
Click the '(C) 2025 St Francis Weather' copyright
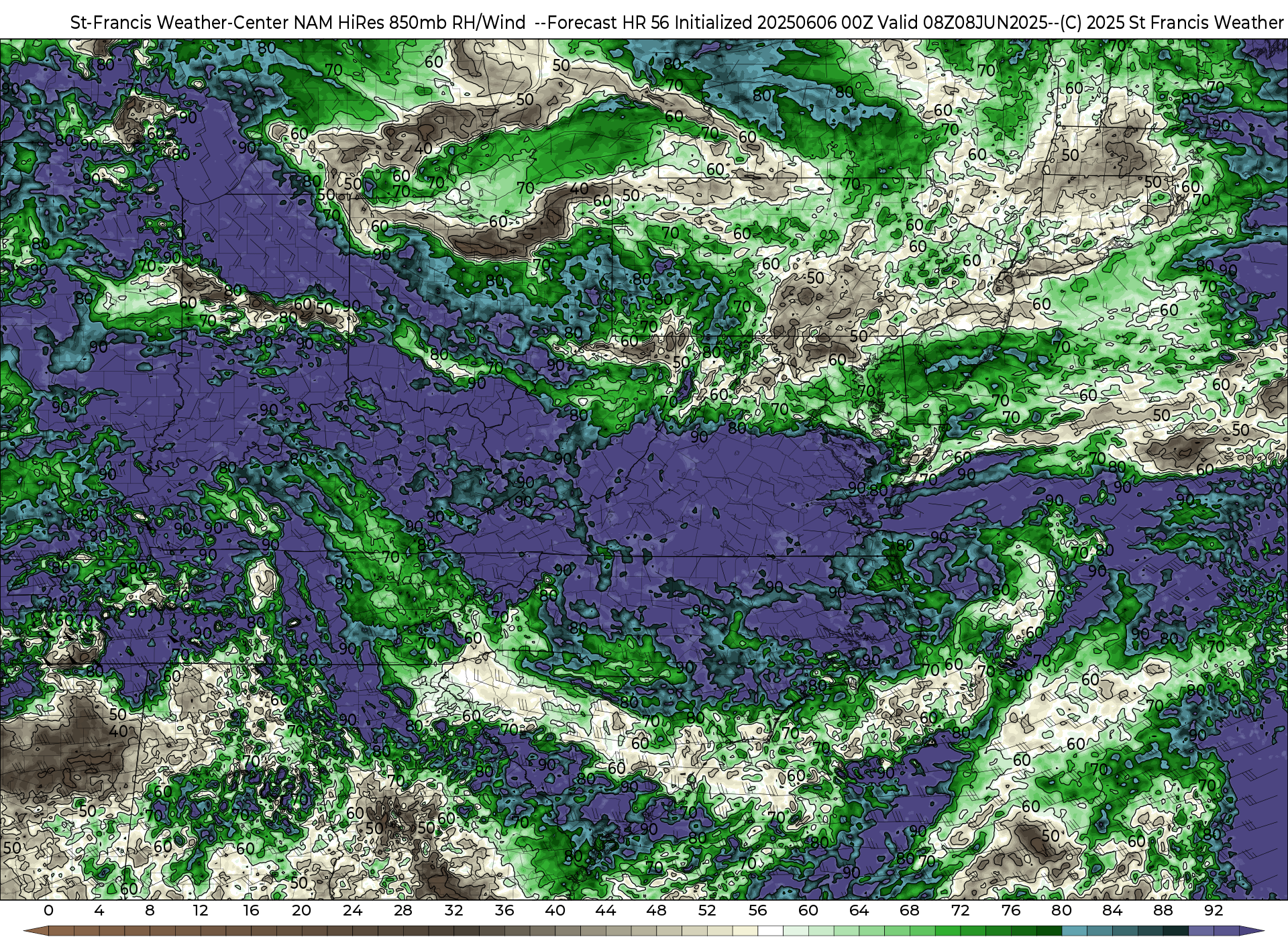pos(1171,23)
